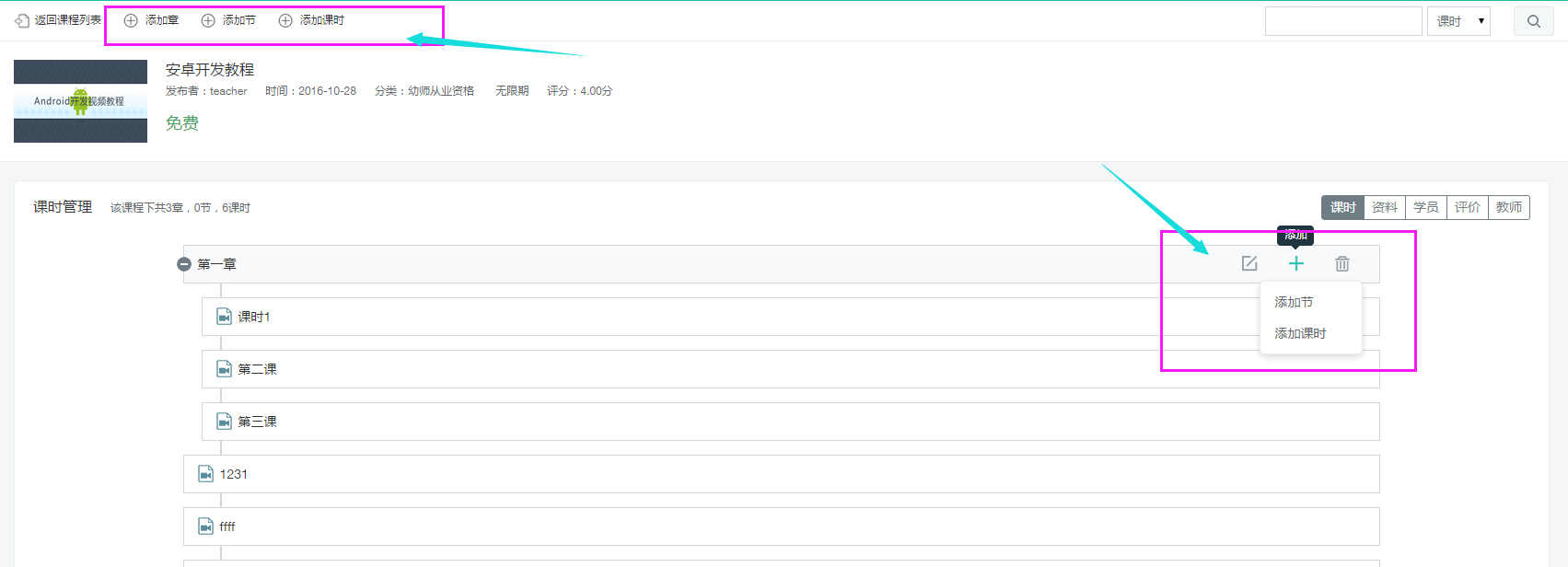The width and height of the screenshot is (1568, 567).
Task: Click the search magnifier icon
Action: coord(1534,21)
